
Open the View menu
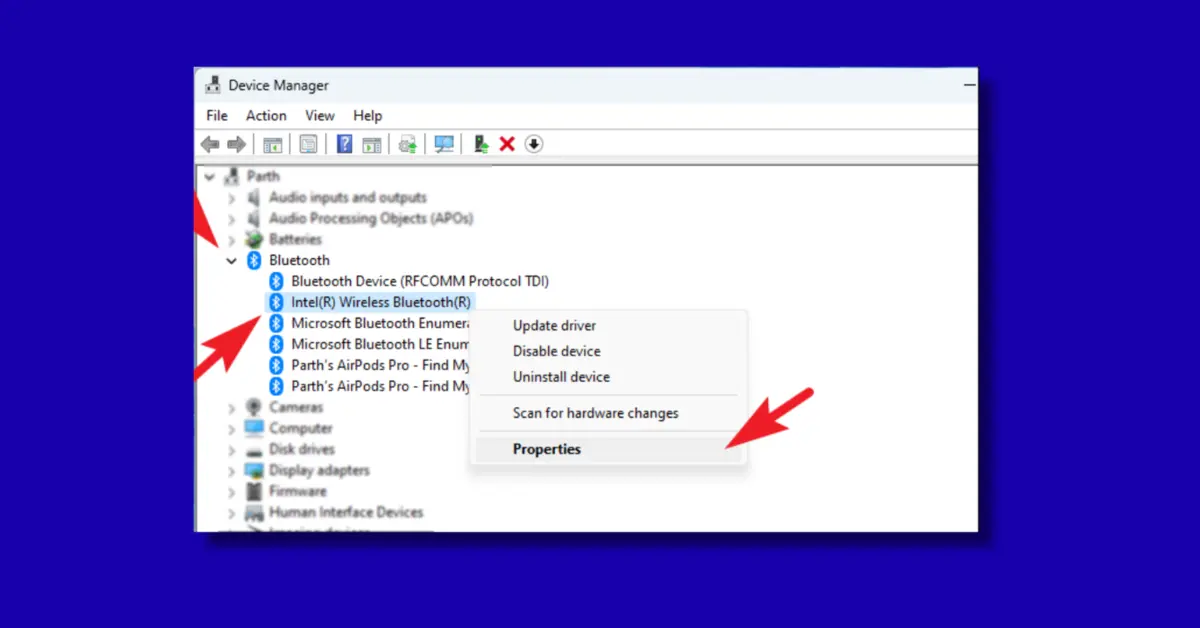319,115
